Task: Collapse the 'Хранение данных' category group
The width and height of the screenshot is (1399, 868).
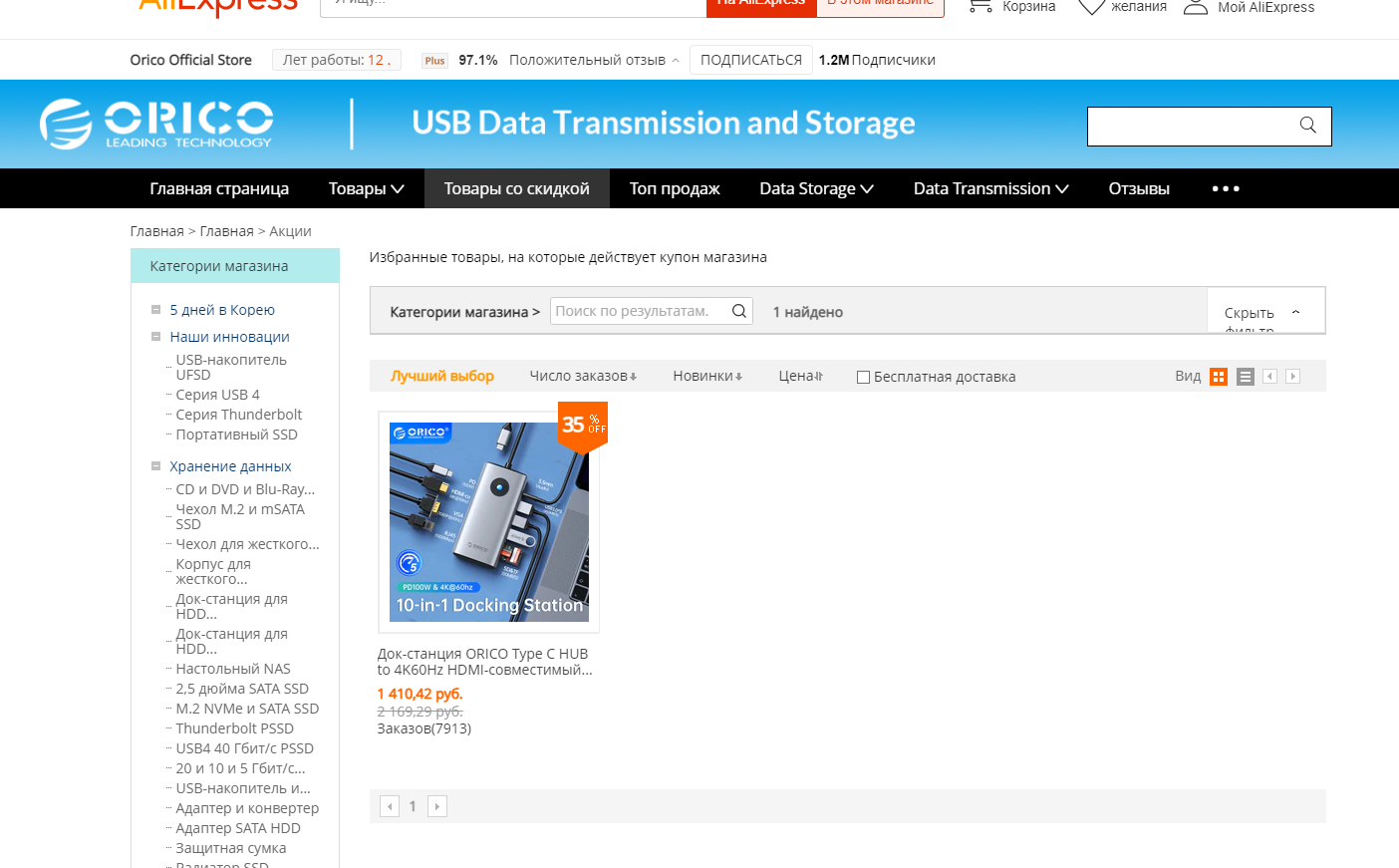Action: (x=155, y=466)
